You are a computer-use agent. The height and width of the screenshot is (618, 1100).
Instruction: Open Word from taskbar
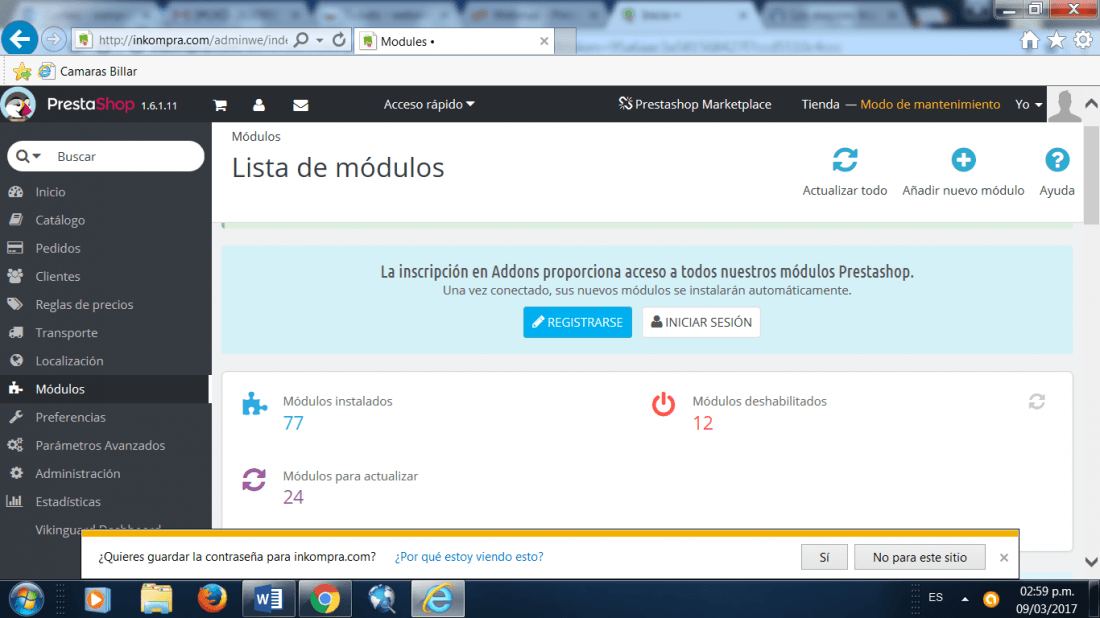[x=267, y=599]
